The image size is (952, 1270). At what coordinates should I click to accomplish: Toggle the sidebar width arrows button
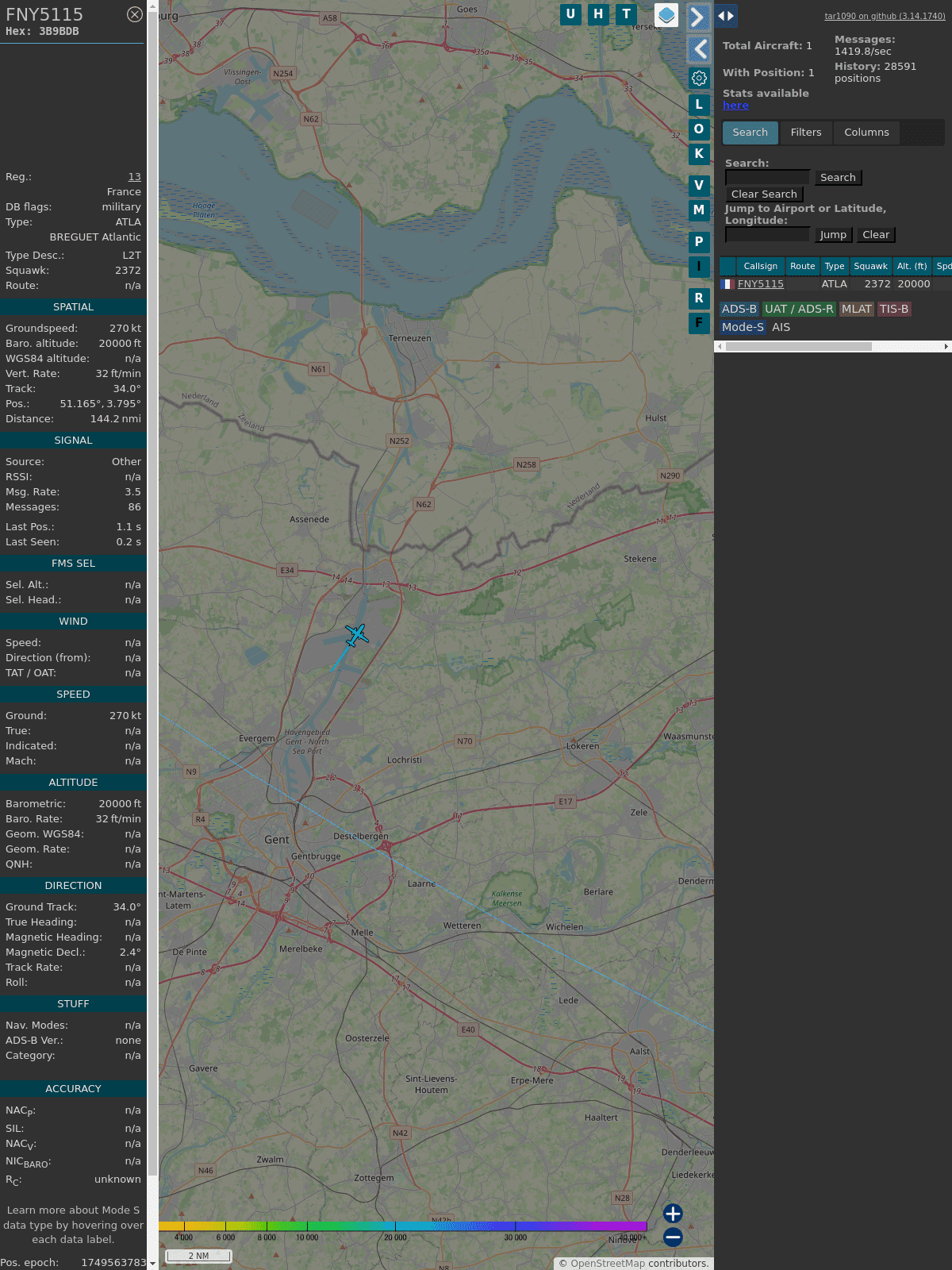pos(726,15)
